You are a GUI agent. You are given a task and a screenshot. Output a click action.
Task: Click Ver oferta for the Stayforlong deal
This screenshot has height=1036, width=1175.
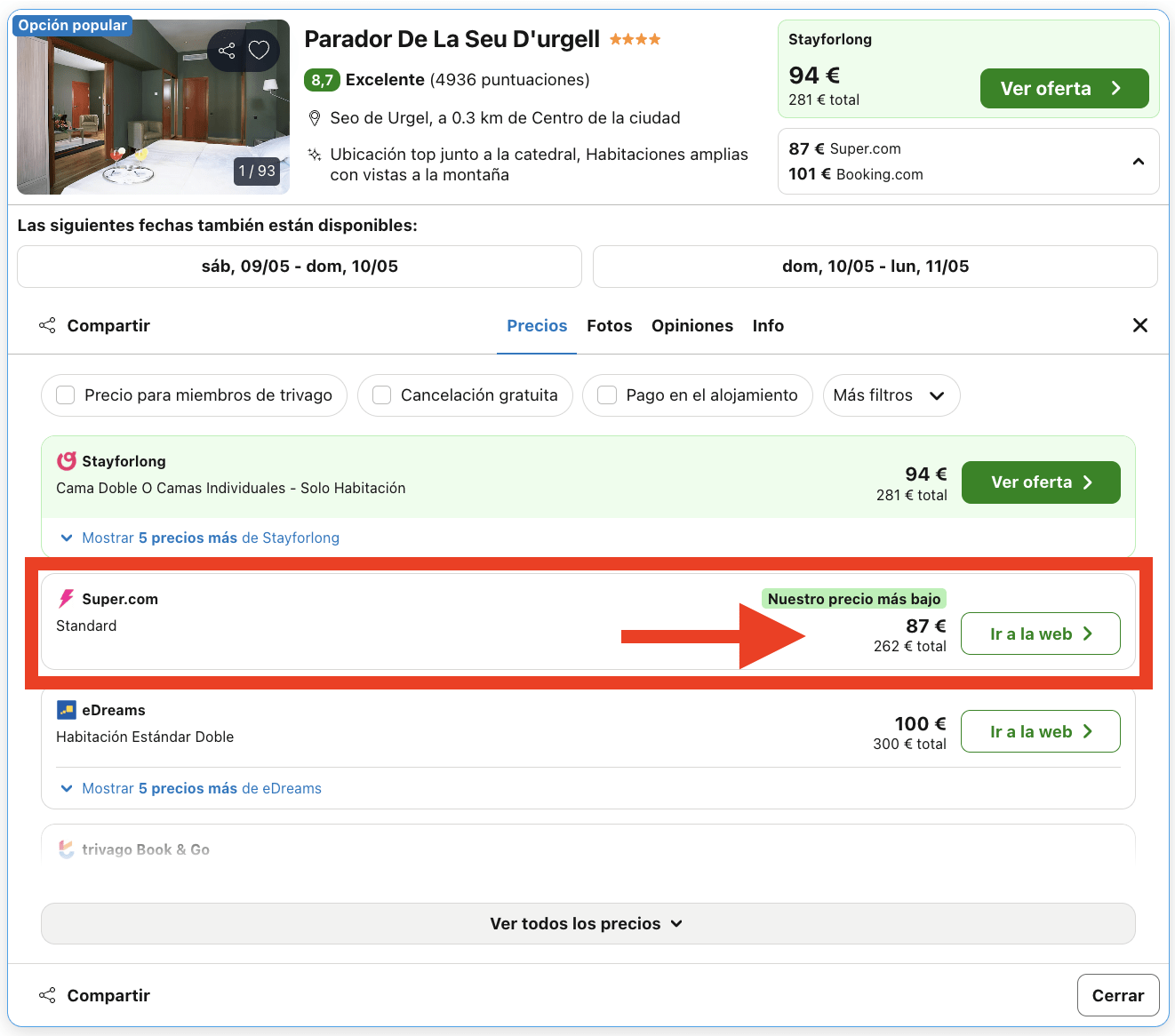[x=1040, y=482]
